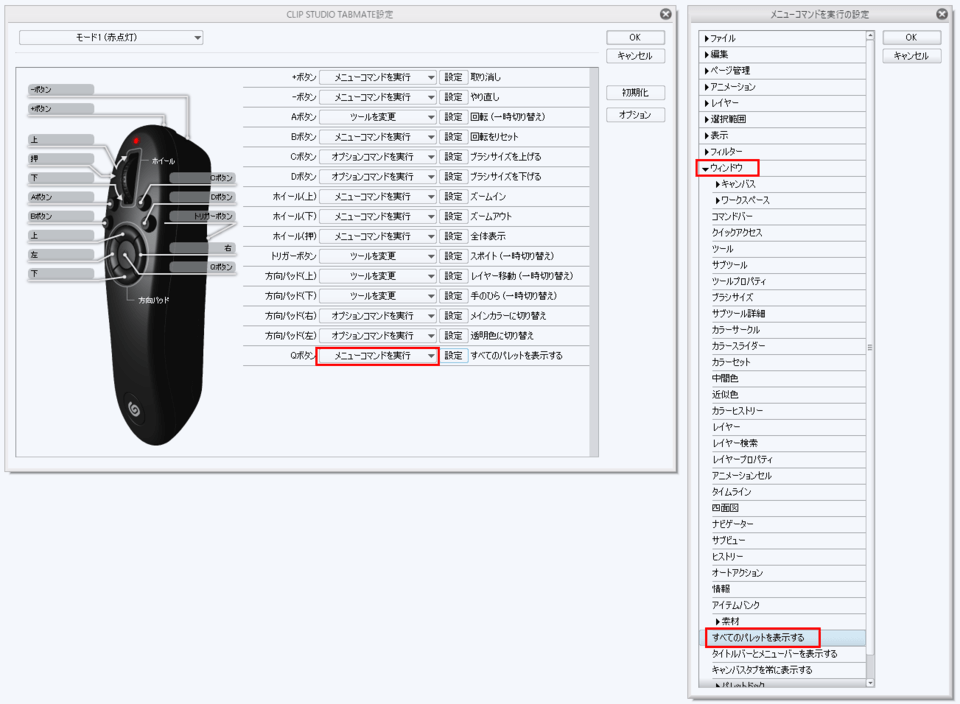
Task: Click 設定 for the +ボタン row
Action: pyautogui.click(x=454, y=77)
